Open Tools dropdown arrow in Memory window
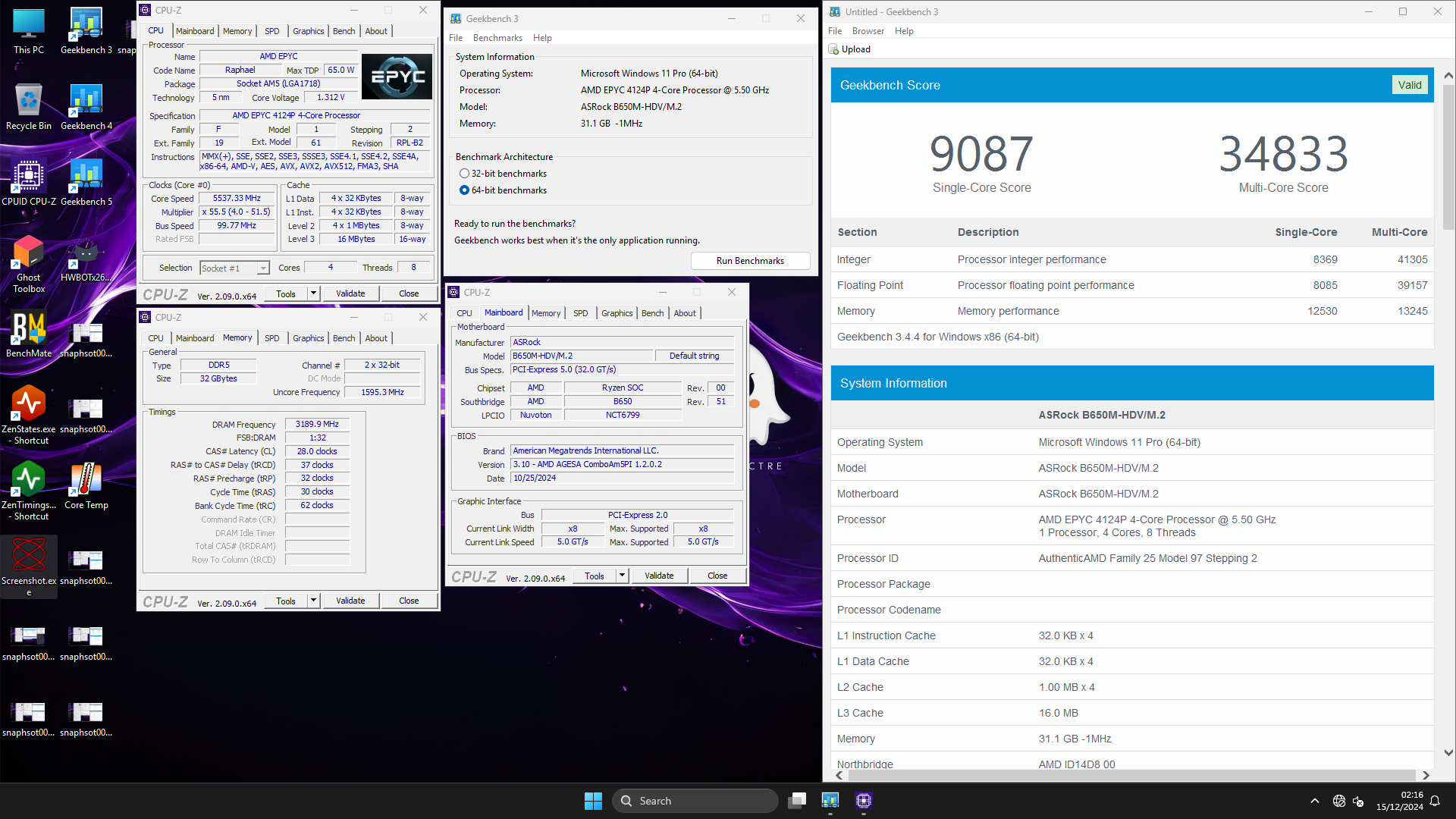This screenshot has width=1456, height=819. pos(313,601)
